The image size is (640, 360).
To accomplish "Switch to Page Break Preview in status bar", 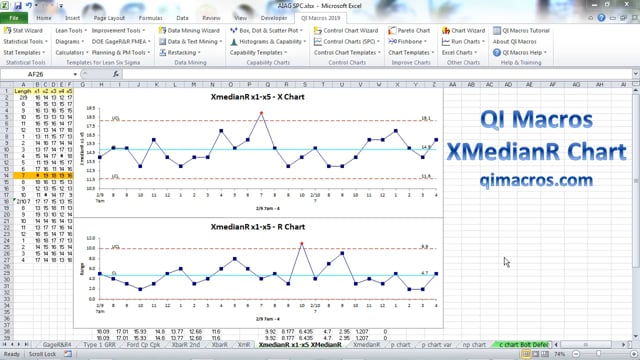I will pos(545,354).
